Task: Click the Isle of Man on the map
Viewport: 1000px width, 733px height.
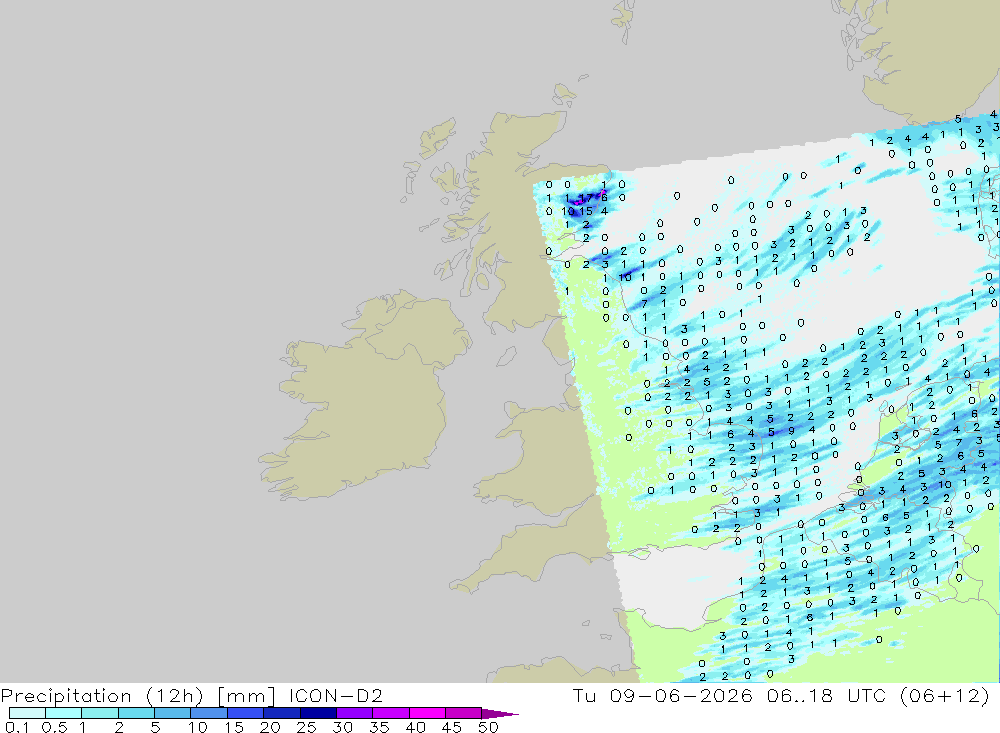Action: (506, 355)
